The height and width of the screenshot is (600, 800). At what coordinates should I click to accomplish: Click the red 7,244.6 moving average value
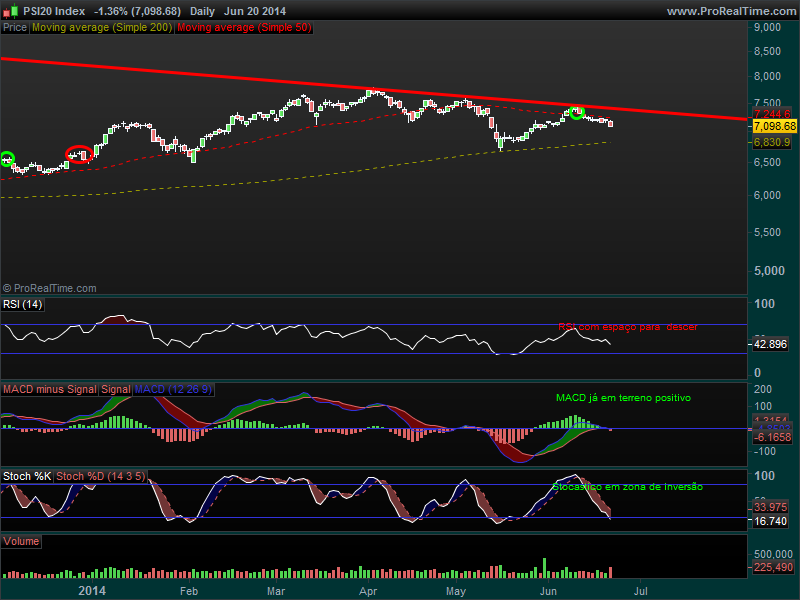[772, 114]
